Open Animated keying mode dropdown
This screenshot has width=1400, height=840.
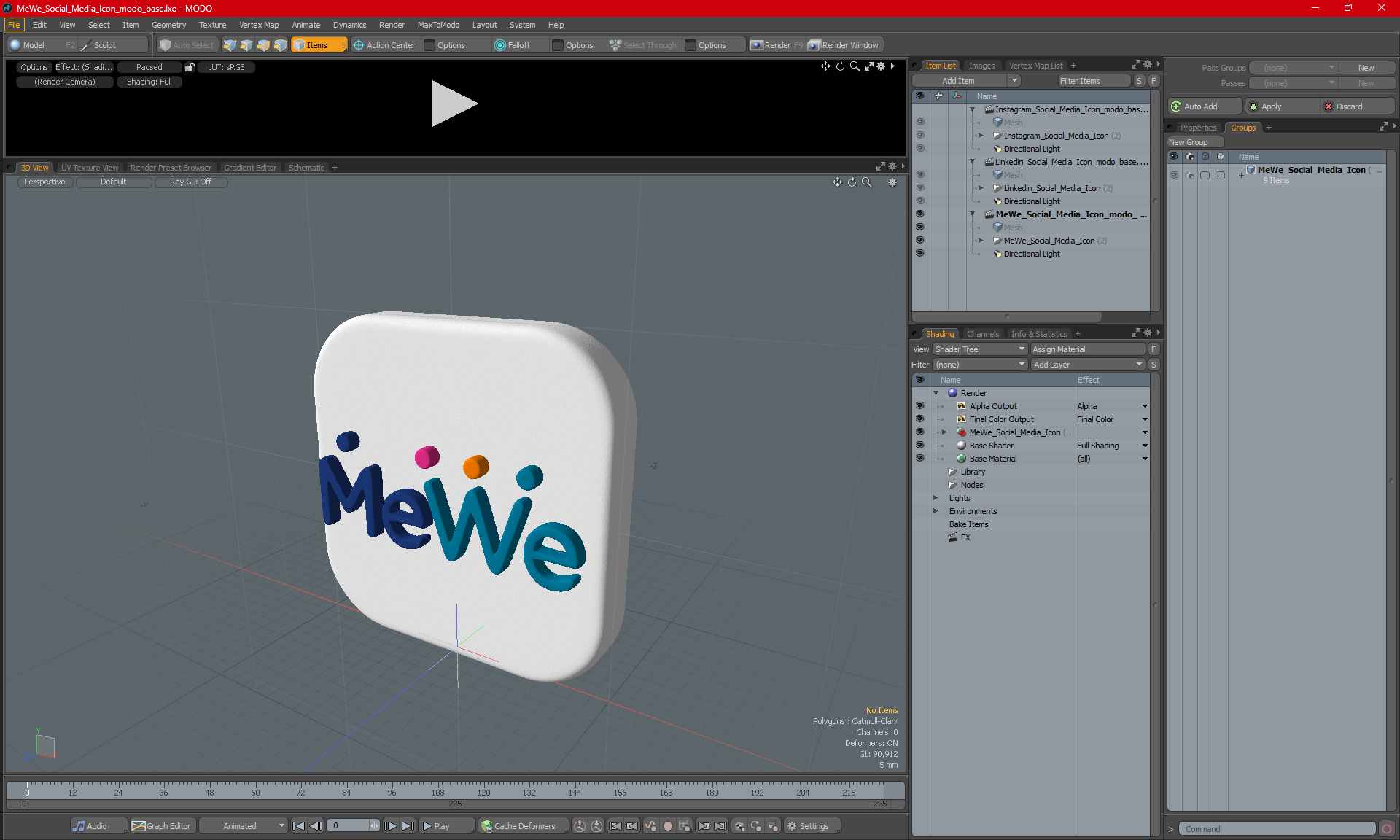244,826
